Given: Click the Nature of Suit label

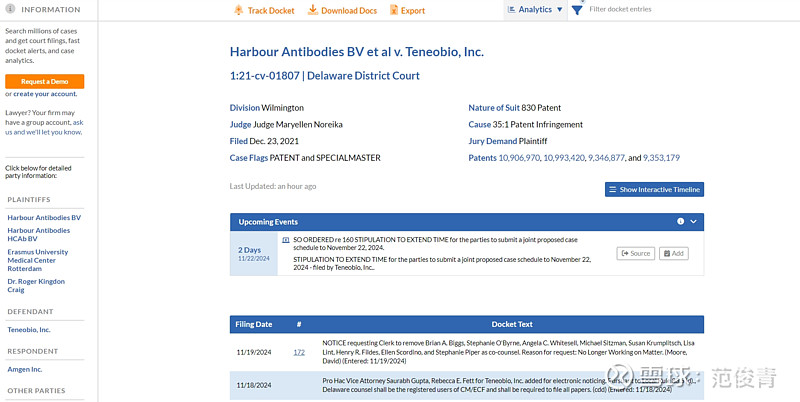Looking at the screenshot, I should [494, 108].
